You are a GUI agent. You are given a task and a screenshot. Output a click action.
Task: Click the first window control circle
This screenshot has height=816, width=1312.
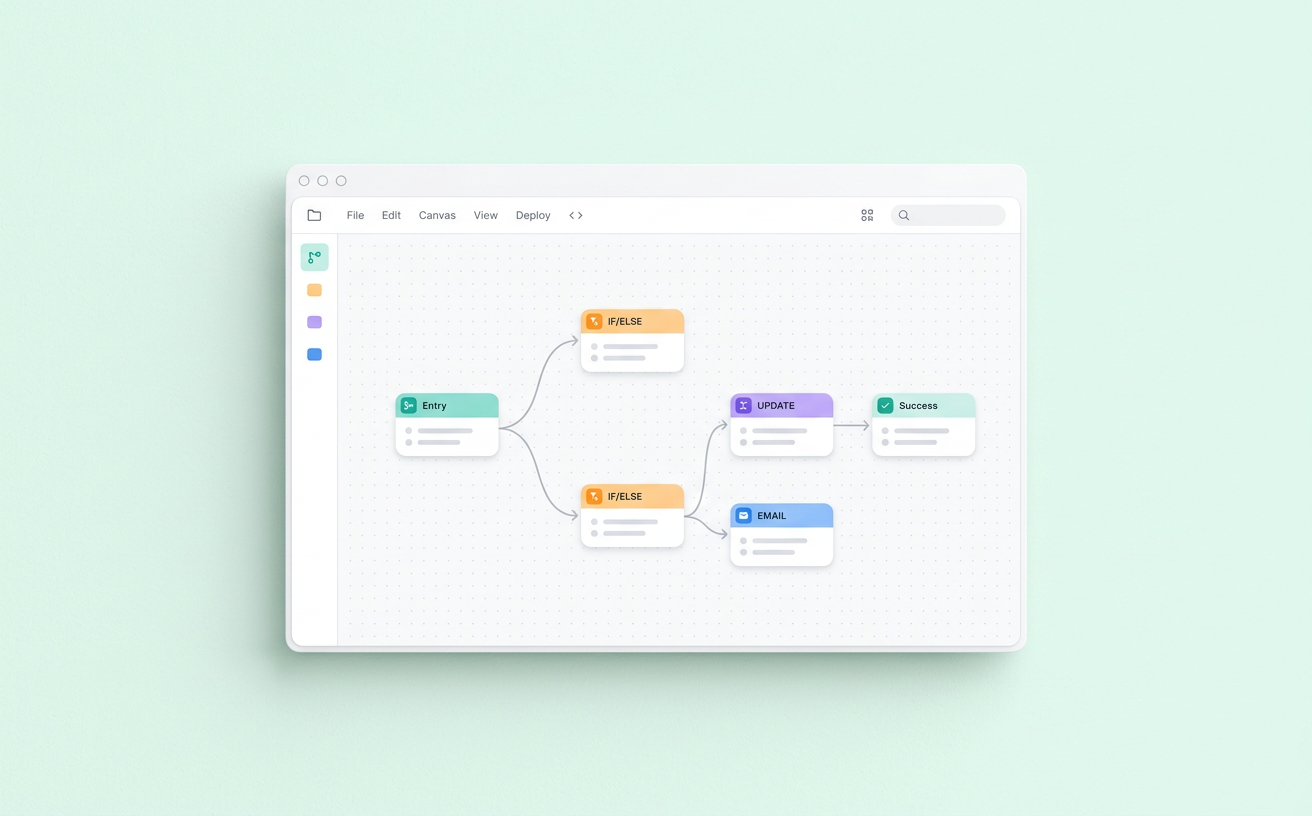click(x=304, y=181)
